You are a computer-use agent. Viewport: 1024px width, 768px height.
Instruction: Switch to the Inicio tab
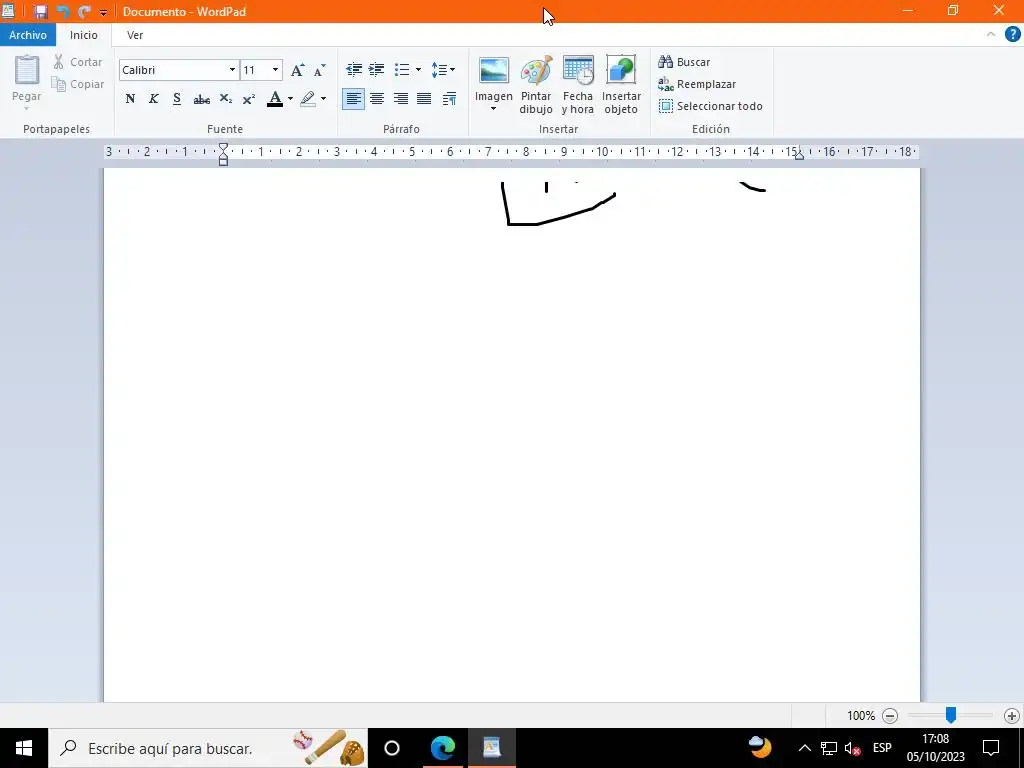click(84, 35)
